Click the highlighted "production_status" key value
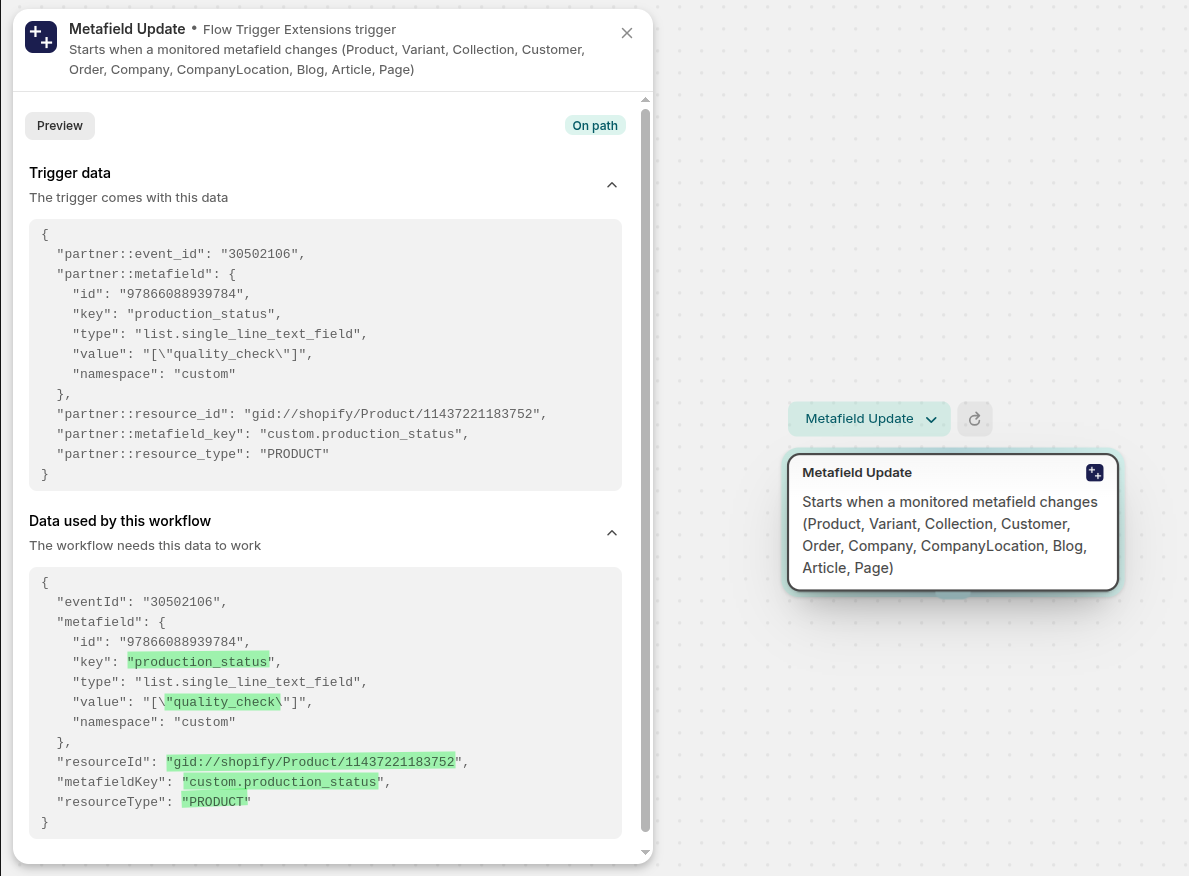The image size is (1189, 876). 198,662
